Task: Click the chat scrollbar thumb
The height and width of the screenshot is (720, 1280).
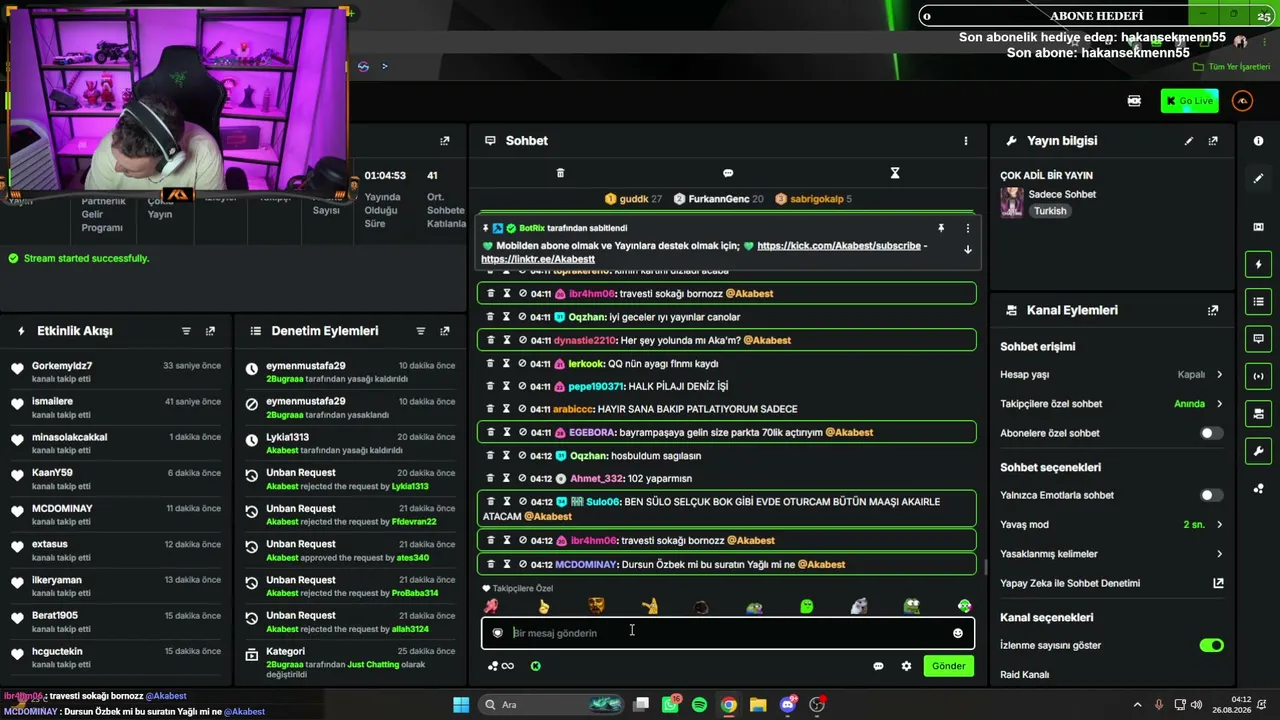Action: point(985,567)
